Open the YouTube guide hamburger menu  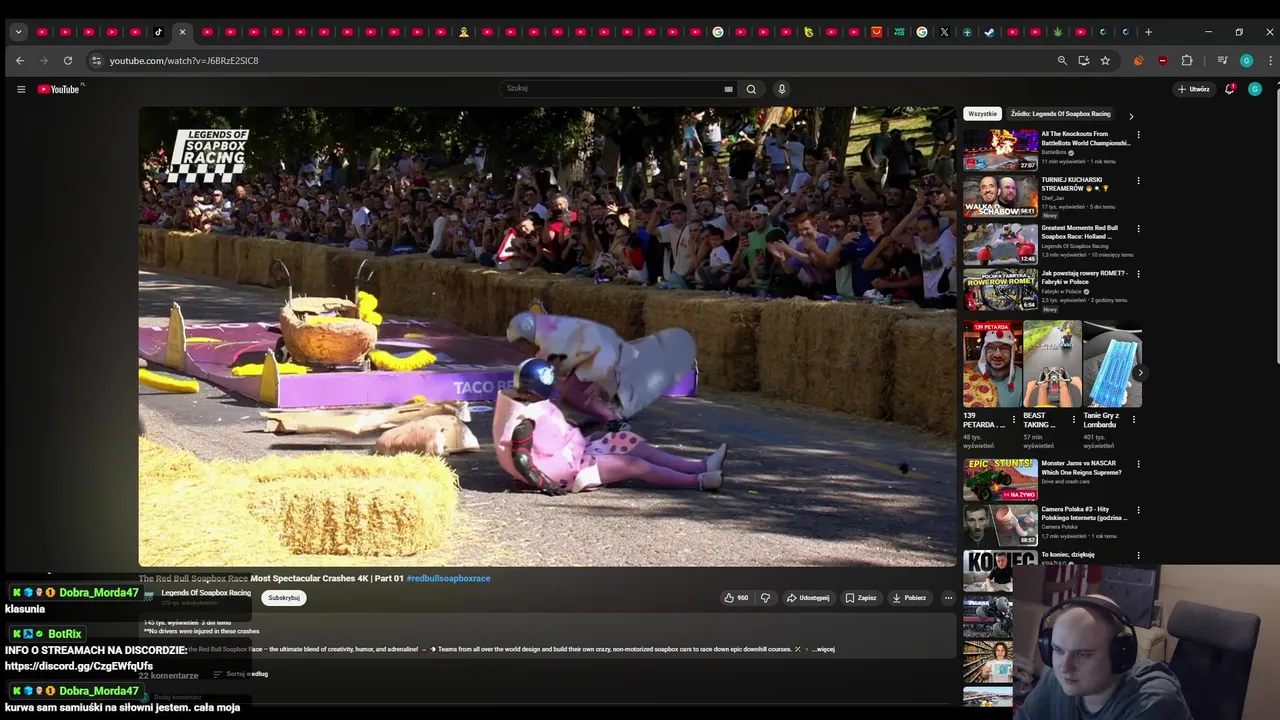[21, 89]
